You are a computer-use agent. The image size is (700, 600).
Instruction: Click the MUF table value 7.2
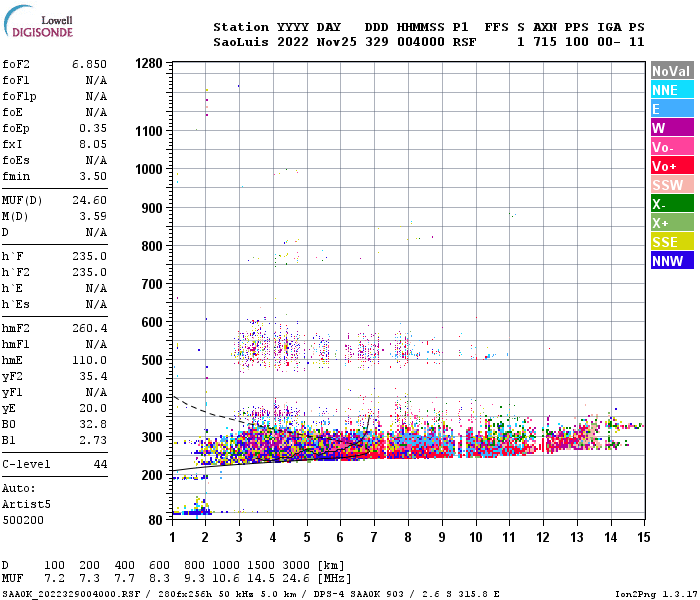(x=54, y=579)
